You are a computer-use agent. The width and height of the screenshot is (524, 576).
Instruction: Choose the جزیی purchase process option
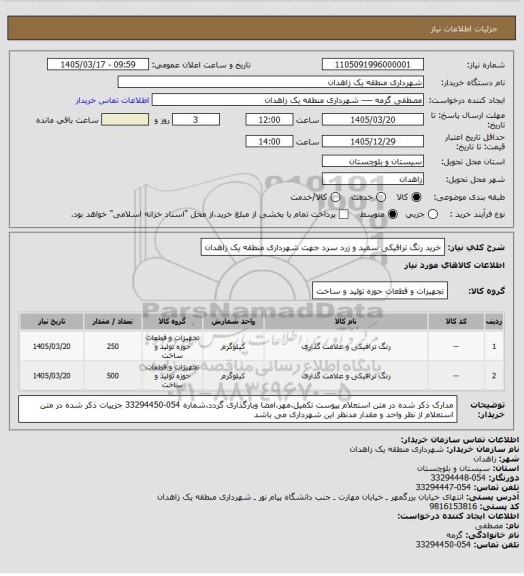coord(433,214)
